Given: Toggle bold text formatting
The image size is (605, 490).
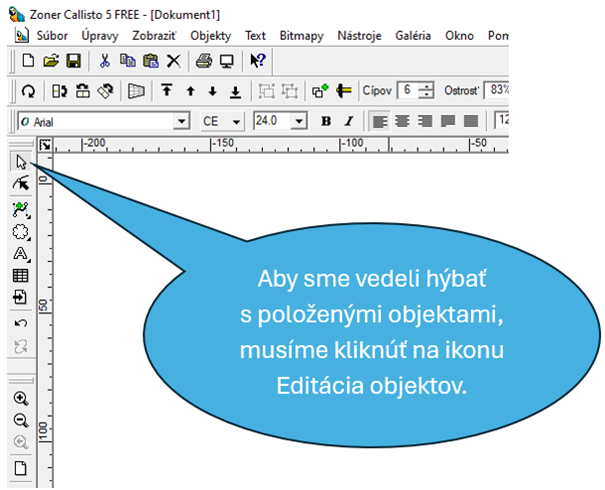Looking at the screenshot, I should pos(326,121).
